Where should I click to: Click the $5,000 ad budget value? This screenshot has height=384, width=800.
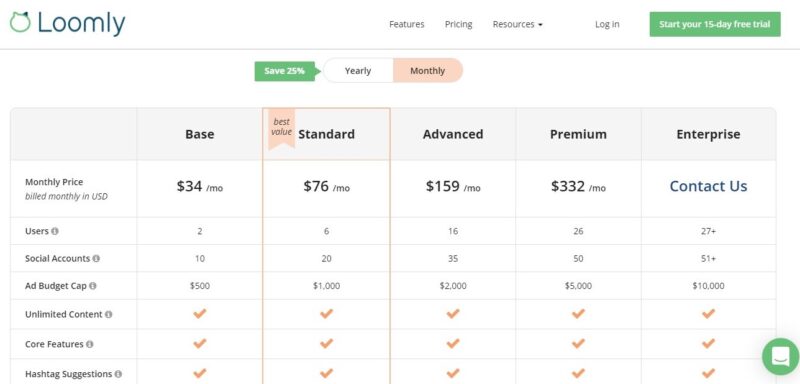pyautogui.click(x=578, y=286)
